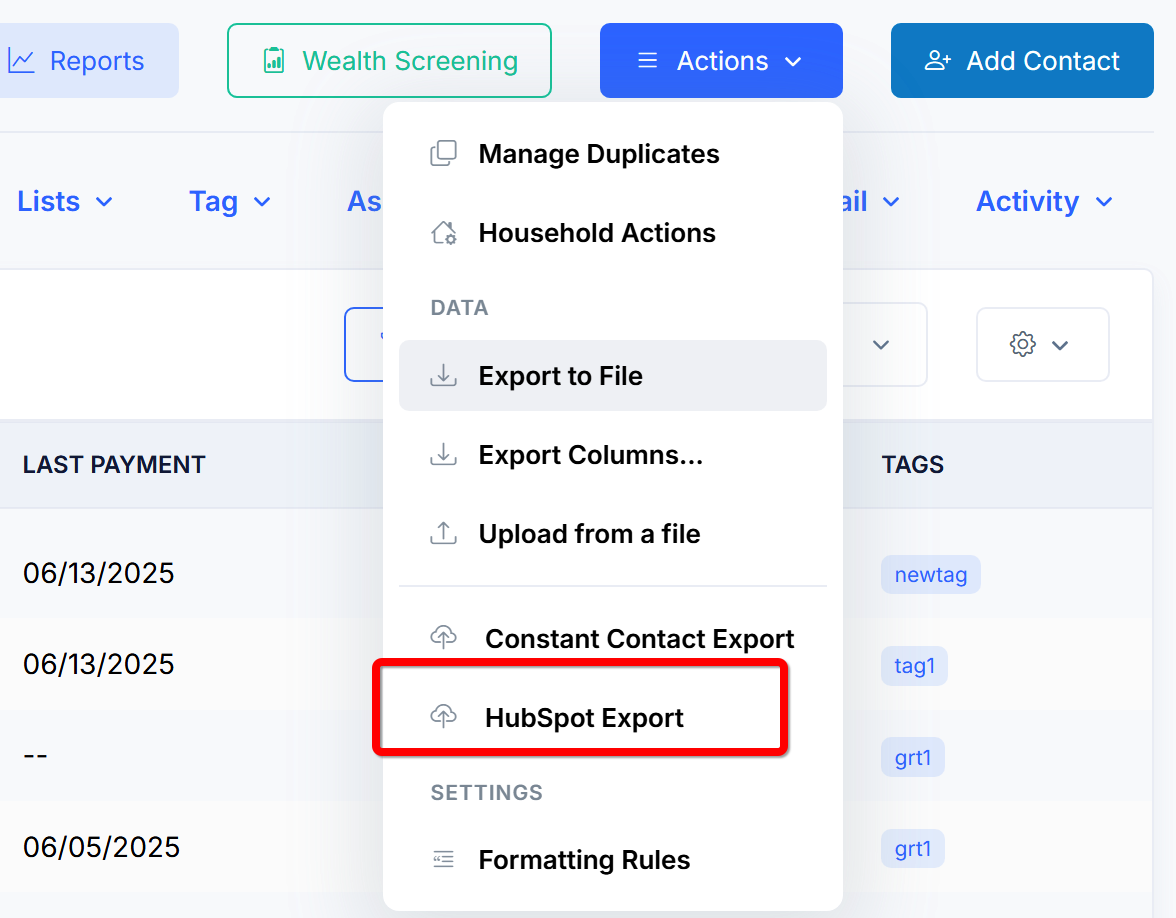Click the chevron next to the gear icon
This screenshot has height=918, width=1176.
[x=1060, y=345]
